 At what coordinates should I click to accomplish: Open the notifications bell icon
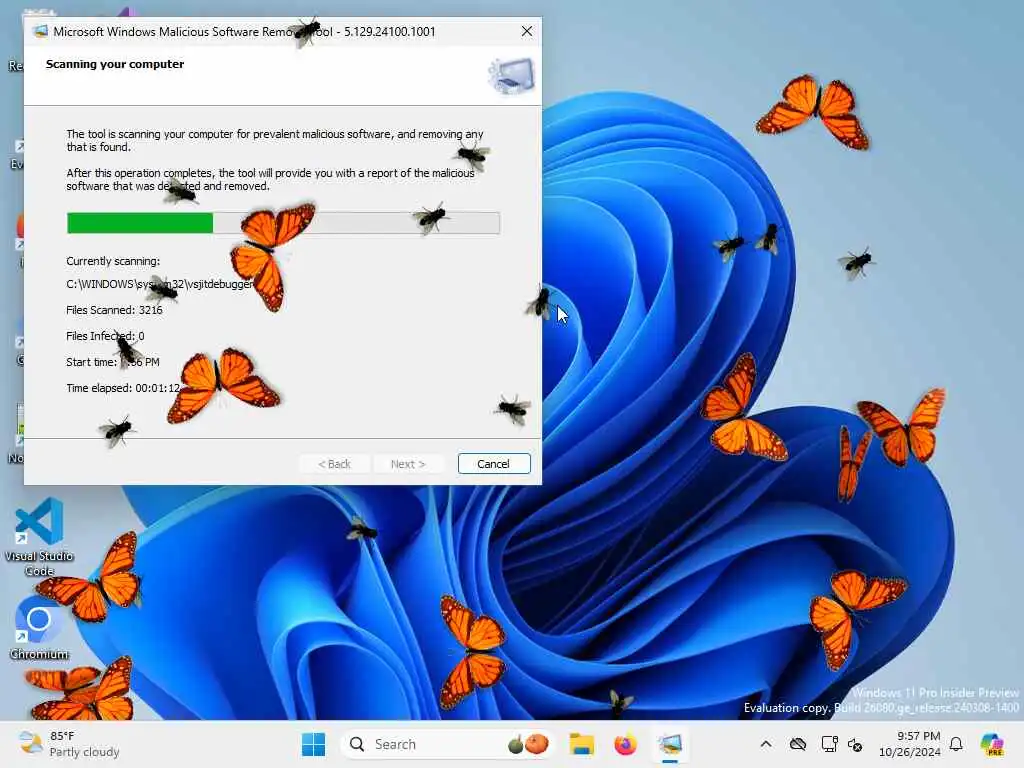pyautogui.click(x=956, y=744)
